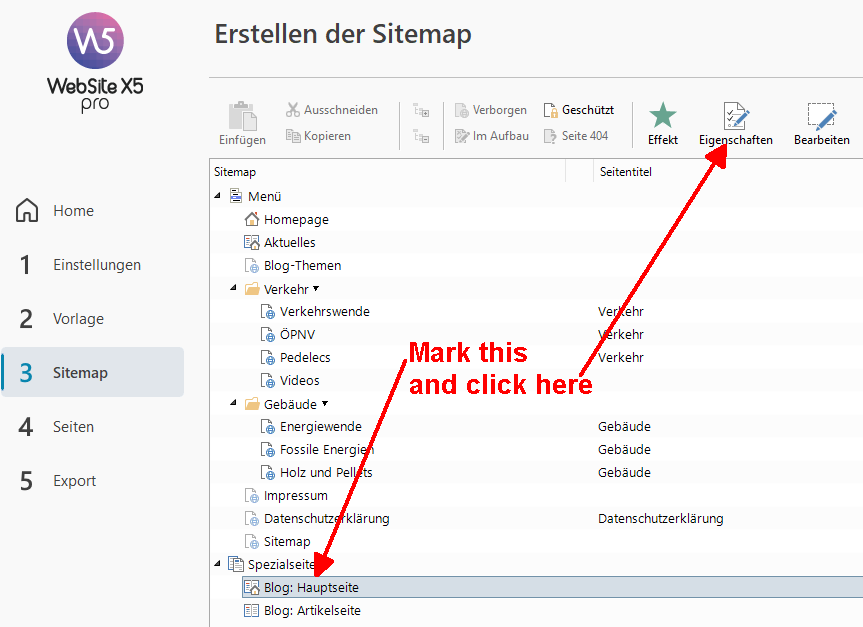Click the Bearbeiten edit icon
Viewport: 863px width, 627px height.
[x=821, y=124]
